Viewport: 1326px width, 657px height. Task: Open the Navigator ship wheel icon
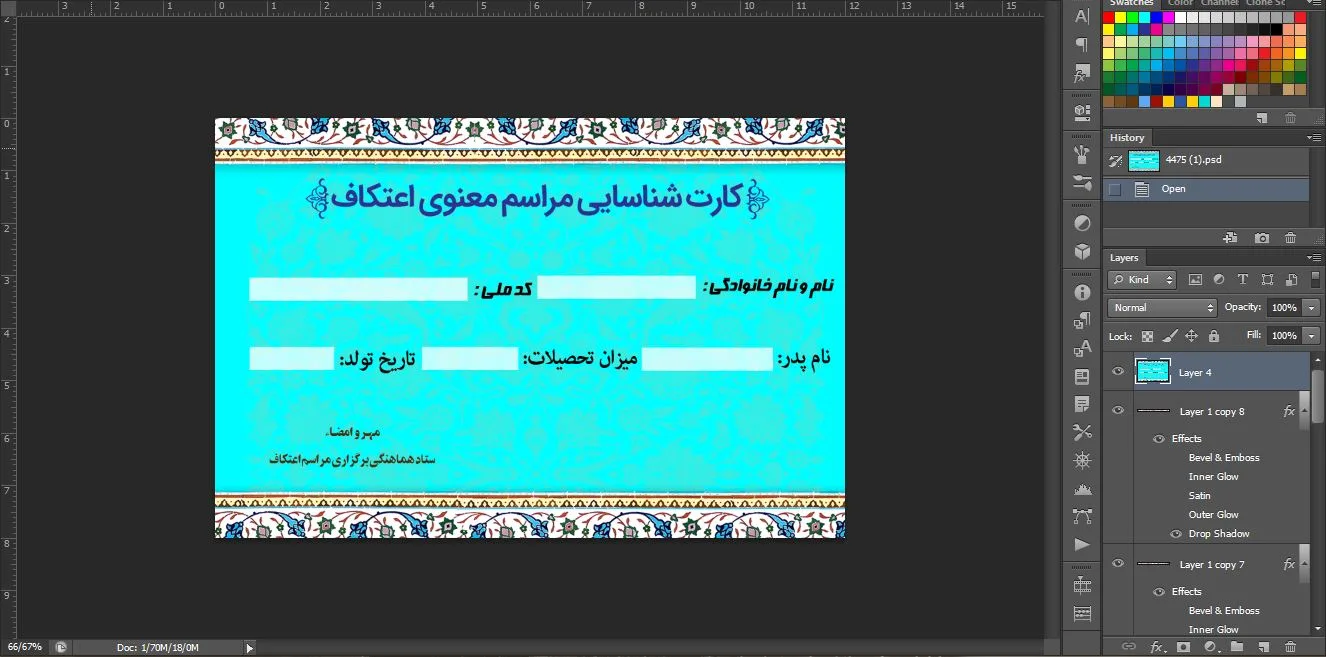coord(1081,460)
